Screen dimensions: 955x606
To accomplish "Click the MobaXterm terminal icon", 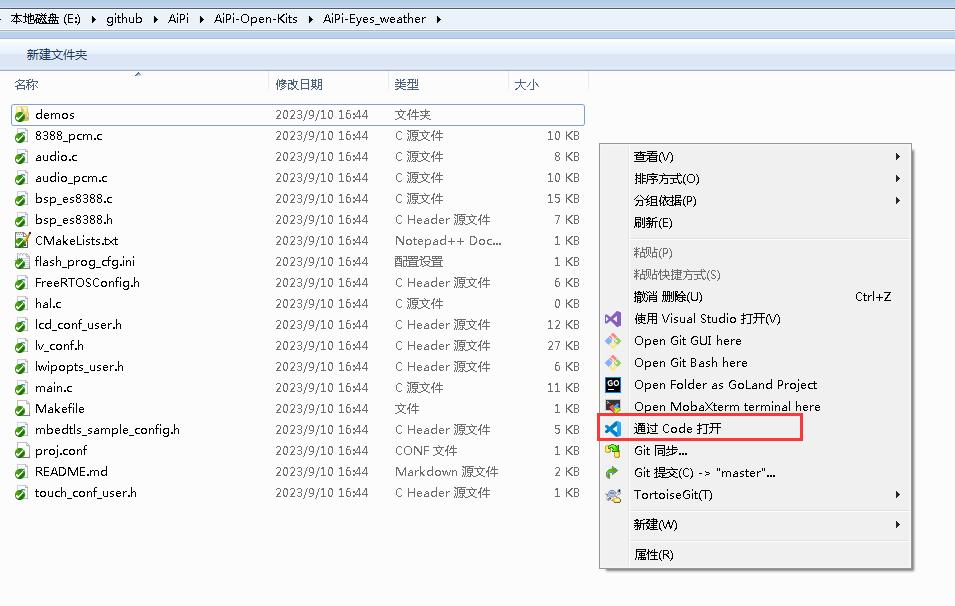I will [x=613, y=406].
